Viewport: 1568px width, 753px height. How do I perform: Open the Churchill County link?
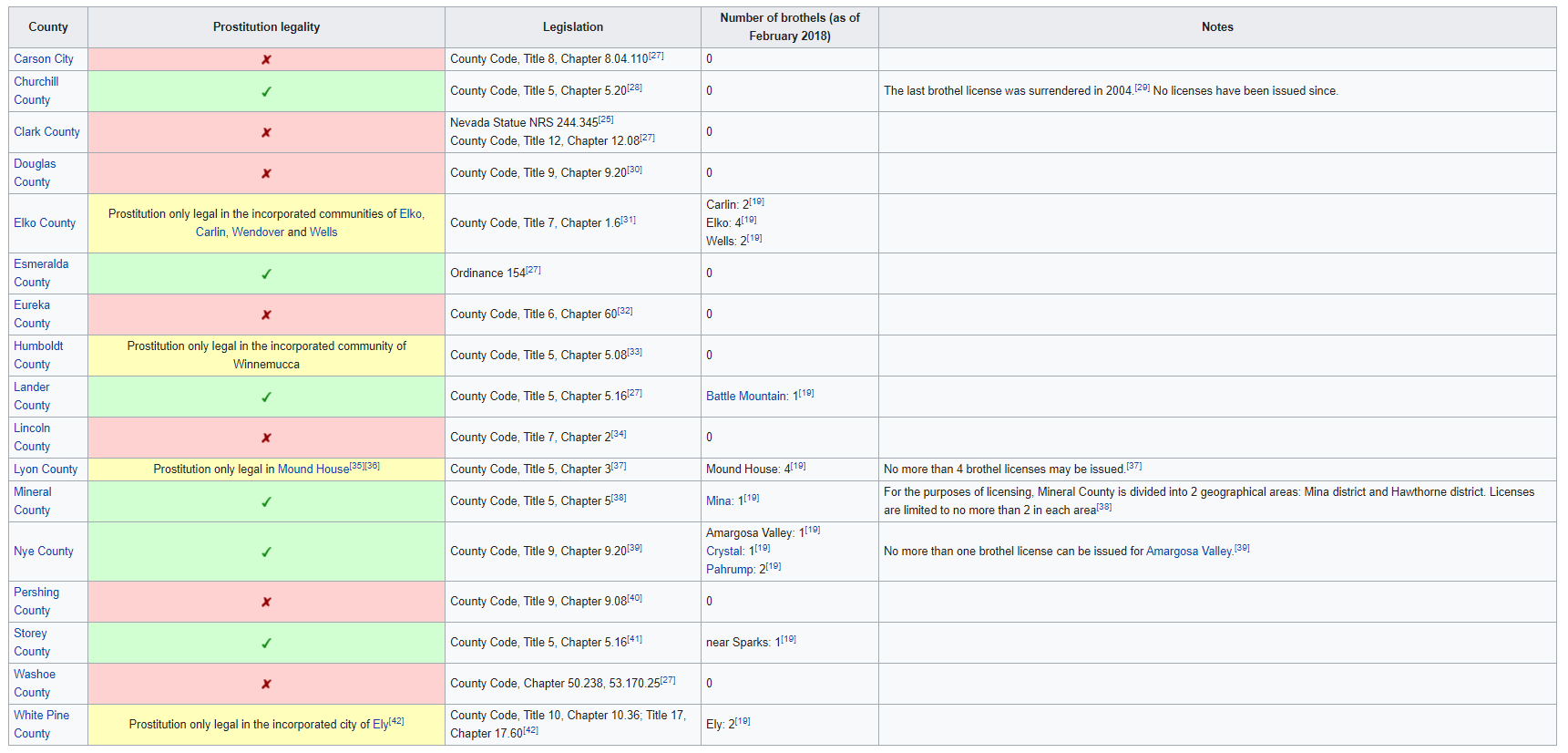tap(36, 91)
